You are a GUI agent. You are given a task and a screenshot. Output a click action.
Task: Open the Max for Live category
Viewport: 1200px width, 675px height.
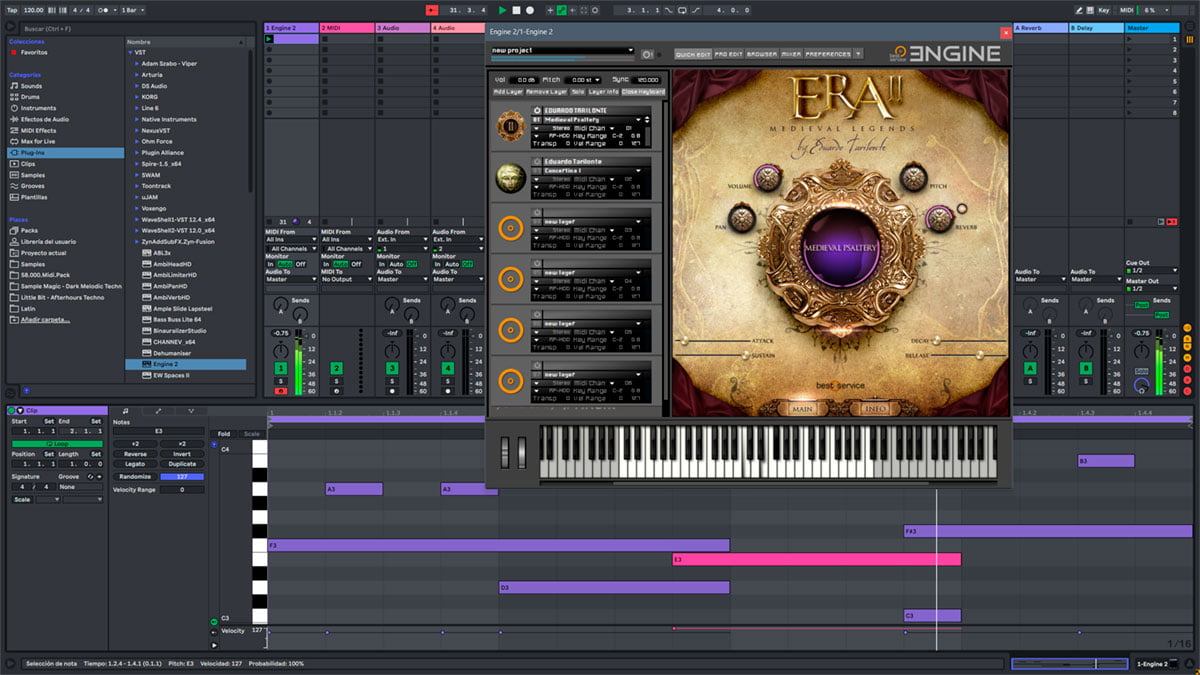39,141
